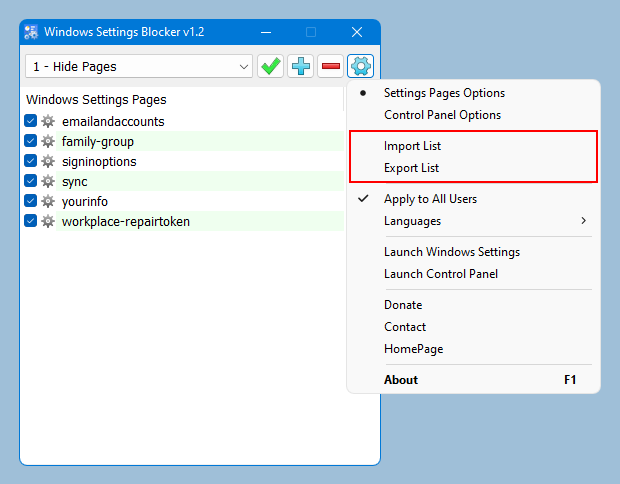The height and width of the screenshot is (484, 620).
Task: Click the gear options menu icon
Action: [361, 66]
